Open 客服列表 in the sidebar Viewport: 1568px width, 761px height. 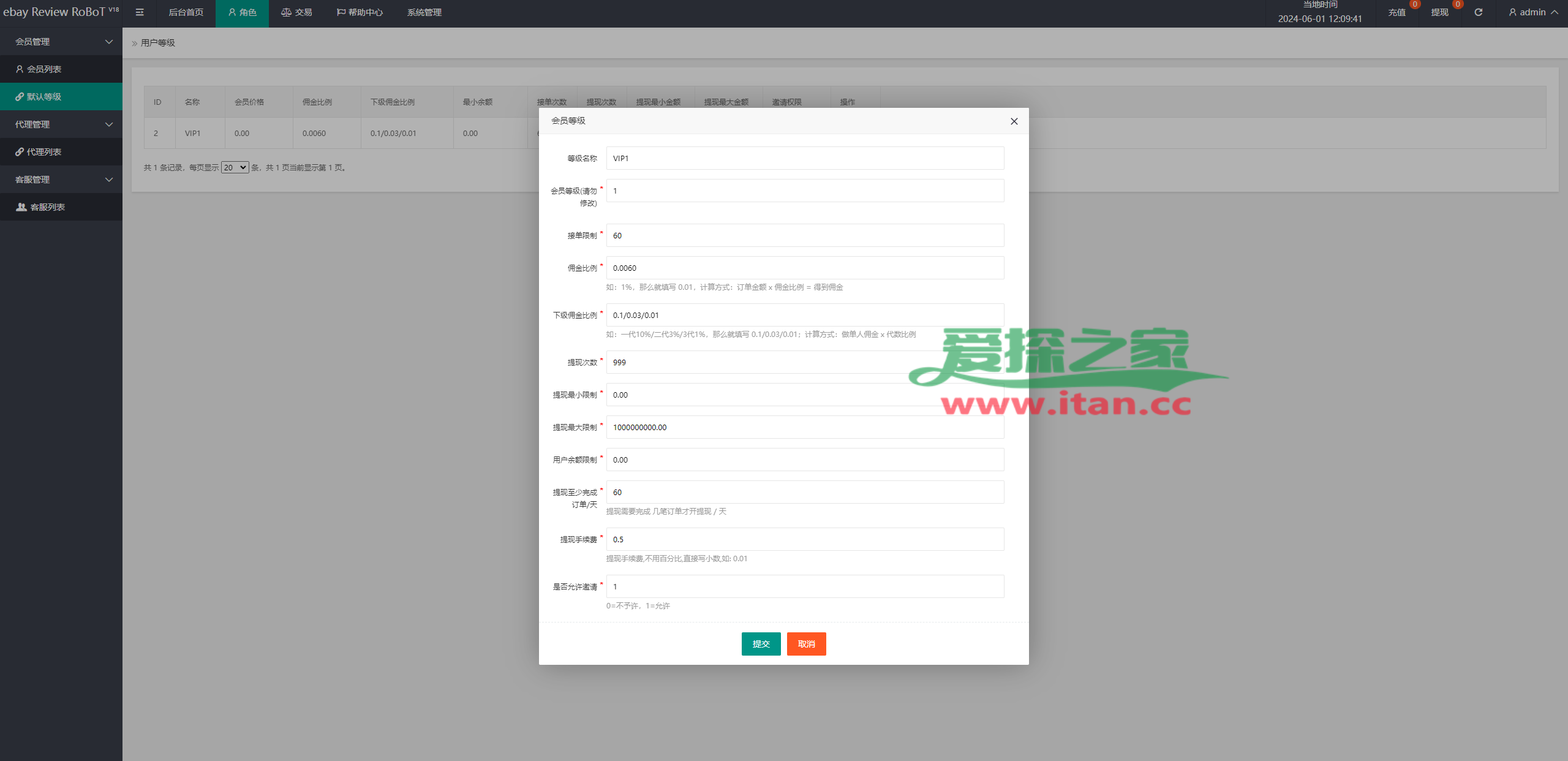click(x=61, y=207)
